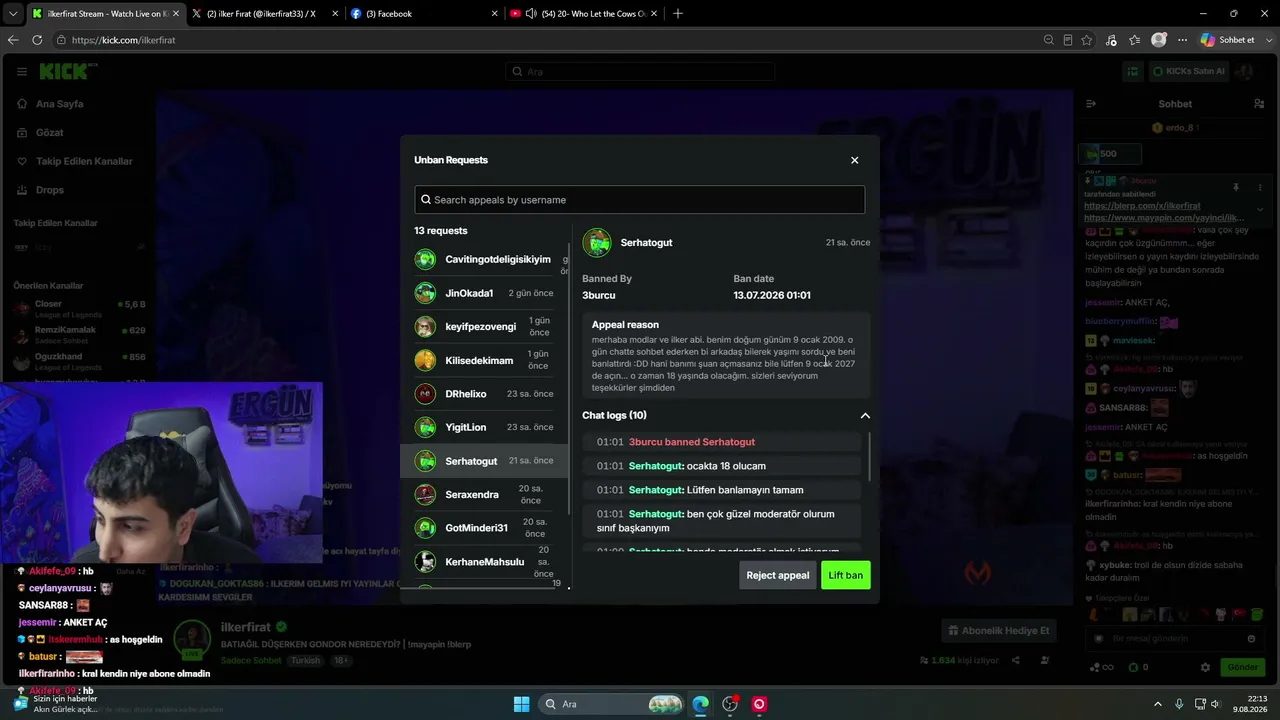Image resolution: width=1280 pixels, height=720 pixels.
Task: Open Kilisedekimam's unban request
Action: pos(485,360)
